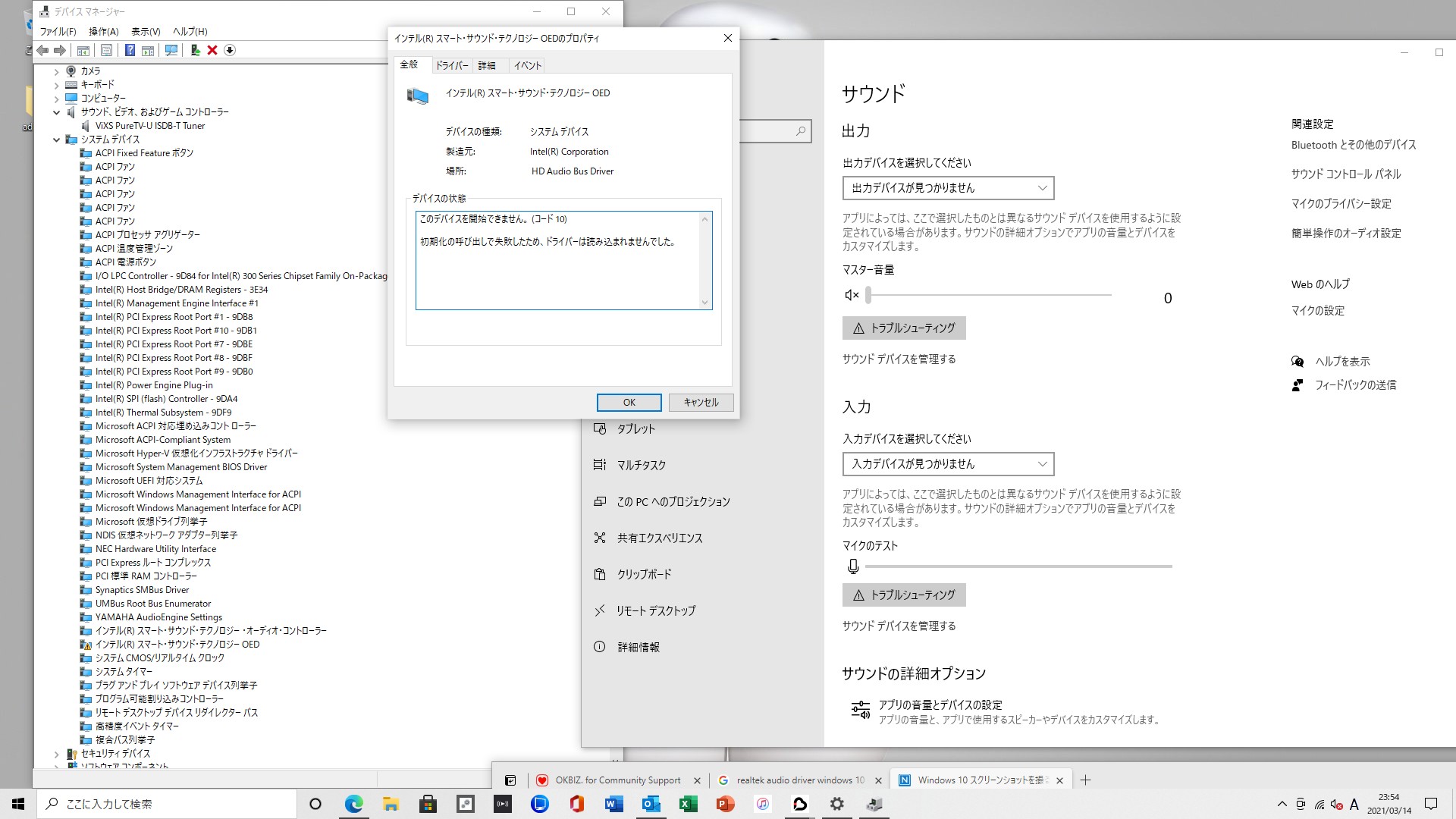1456x819 pixels.
Task: Show hidden icons chevron in system tray
Action: coord(1282,804)
